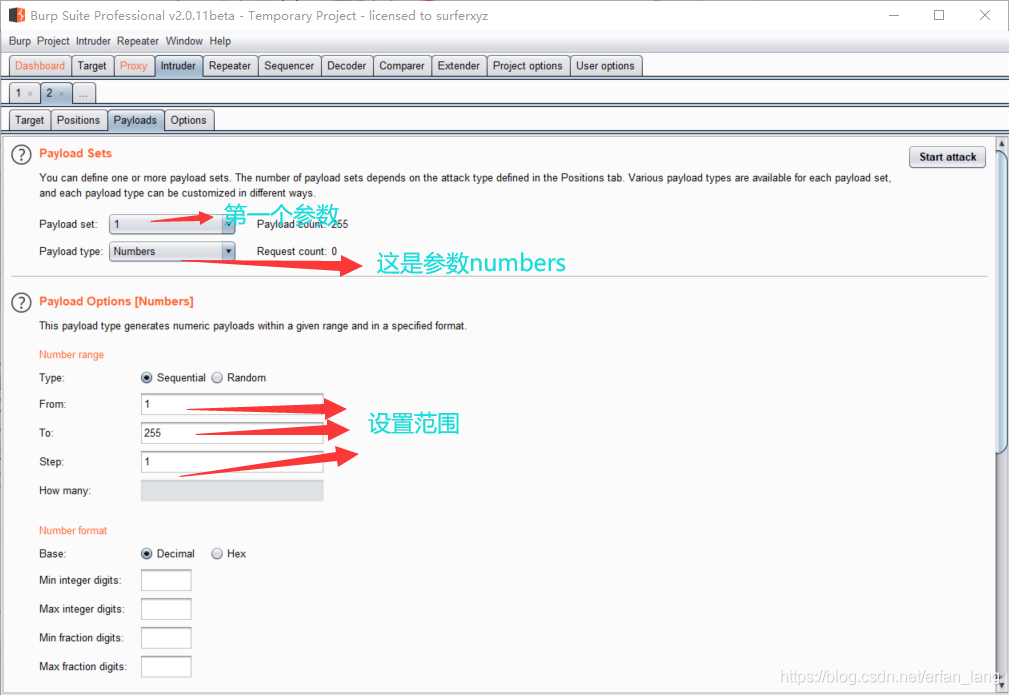Switch to Decoder tab
This screenshot has width=1009, height=695.
(x=347, y=66)
